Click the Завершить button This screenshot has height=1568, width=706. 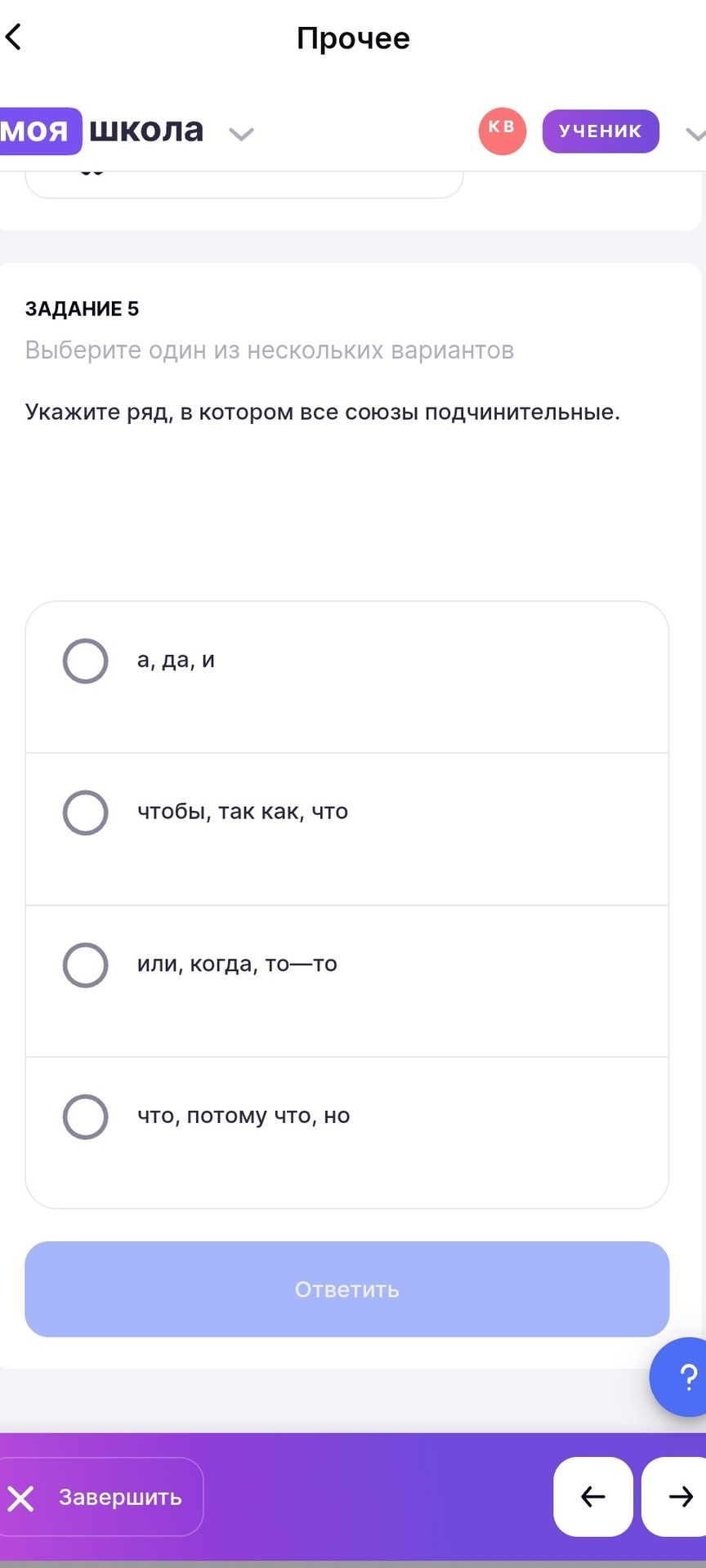tap(100, 1497)
